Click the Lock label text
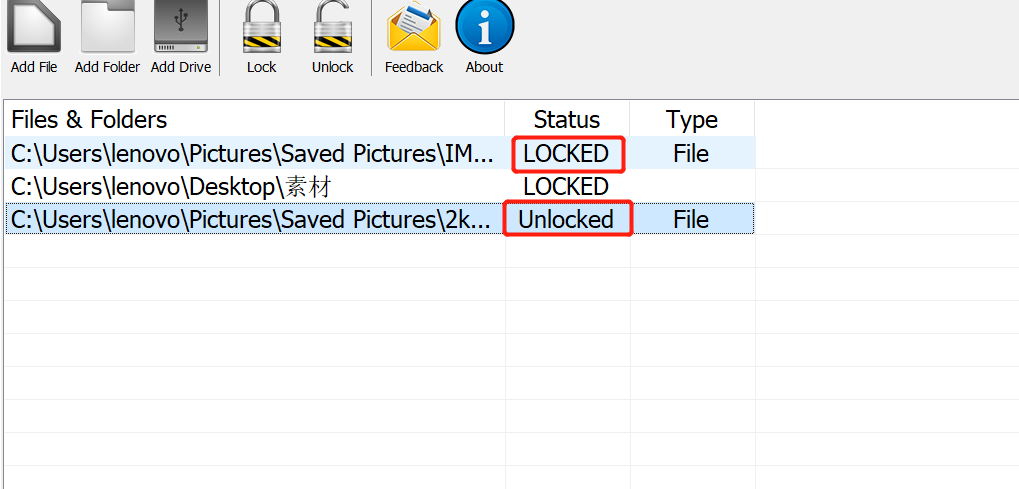 (261, 67)
